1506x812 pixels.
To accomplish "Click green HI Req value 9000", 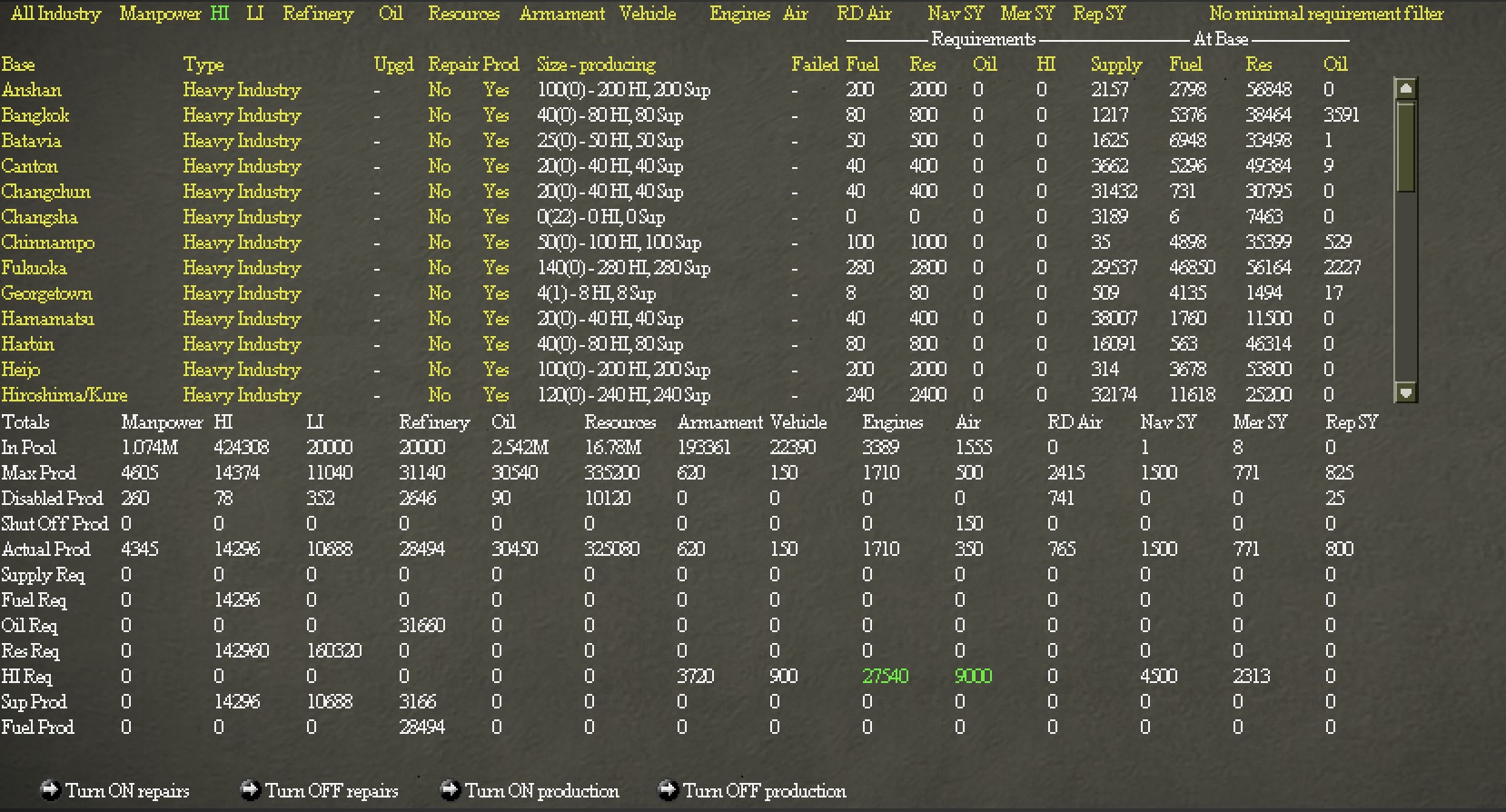I will (974, 676).
